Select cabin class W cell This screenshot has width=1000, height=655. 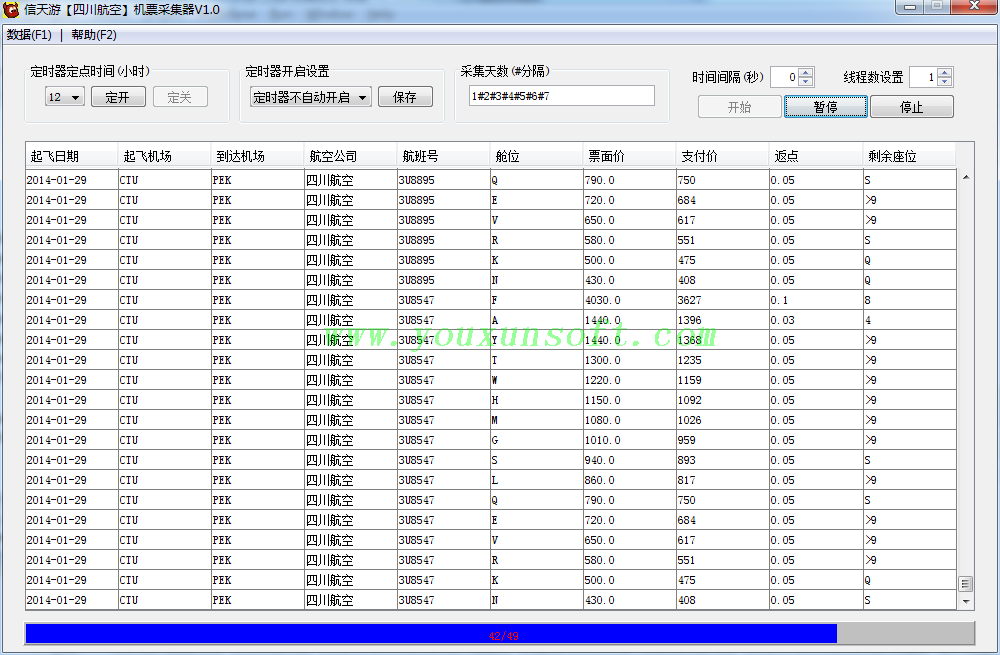[537, 380]
